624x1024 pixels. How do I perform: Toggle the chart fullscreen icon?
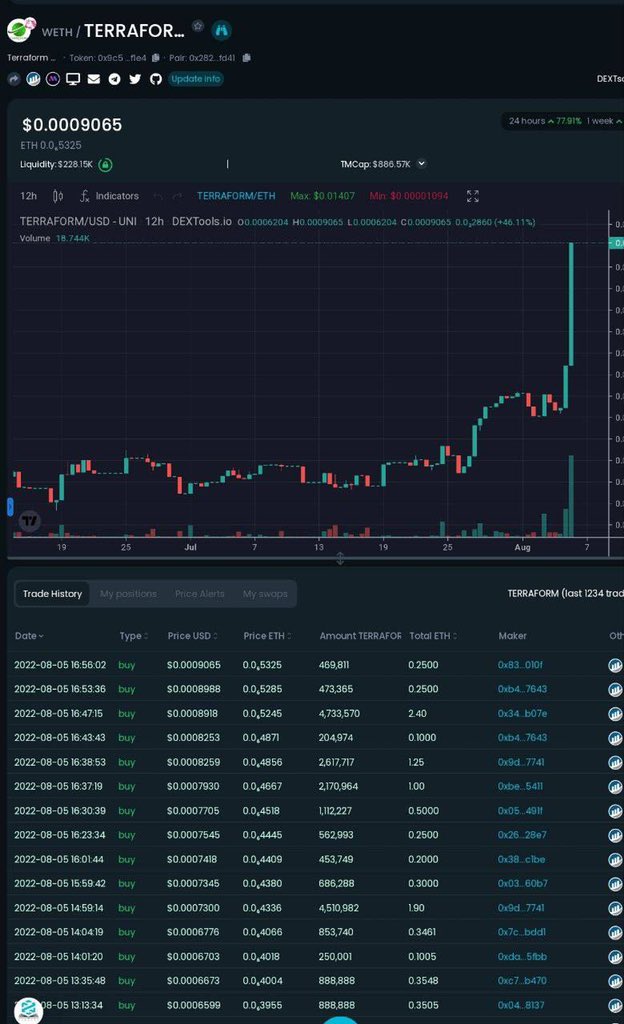[473, 196]
